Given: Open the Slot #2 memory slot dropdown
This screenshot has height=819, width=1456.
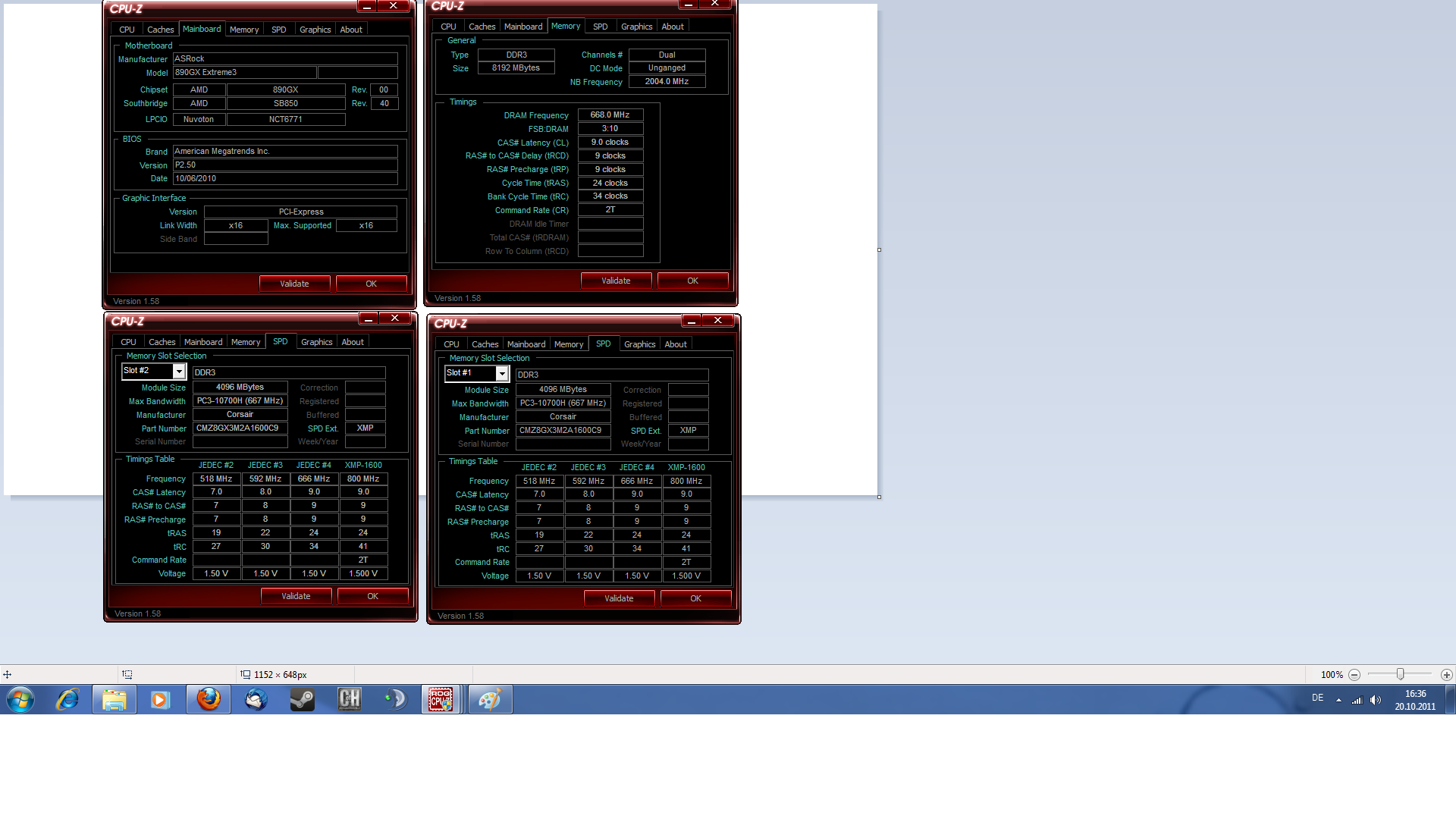Looking at the screenshot, I should click(179, 372).
